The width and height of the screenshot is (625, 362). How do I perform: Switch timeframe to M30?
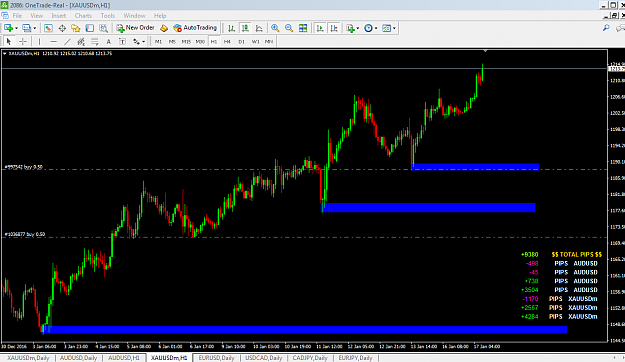coord(200,41)
